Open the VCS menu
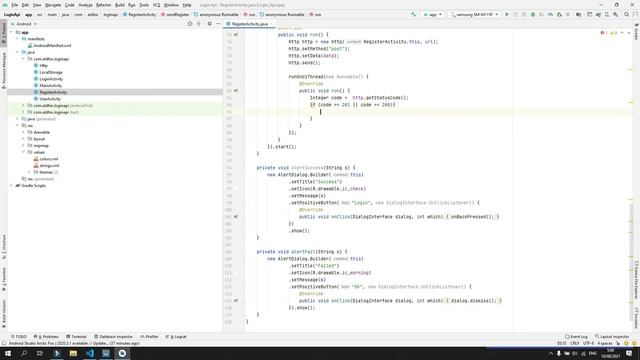Image resolution: width=640 pixels, height=360 pixels. click(x=156, y=5)
